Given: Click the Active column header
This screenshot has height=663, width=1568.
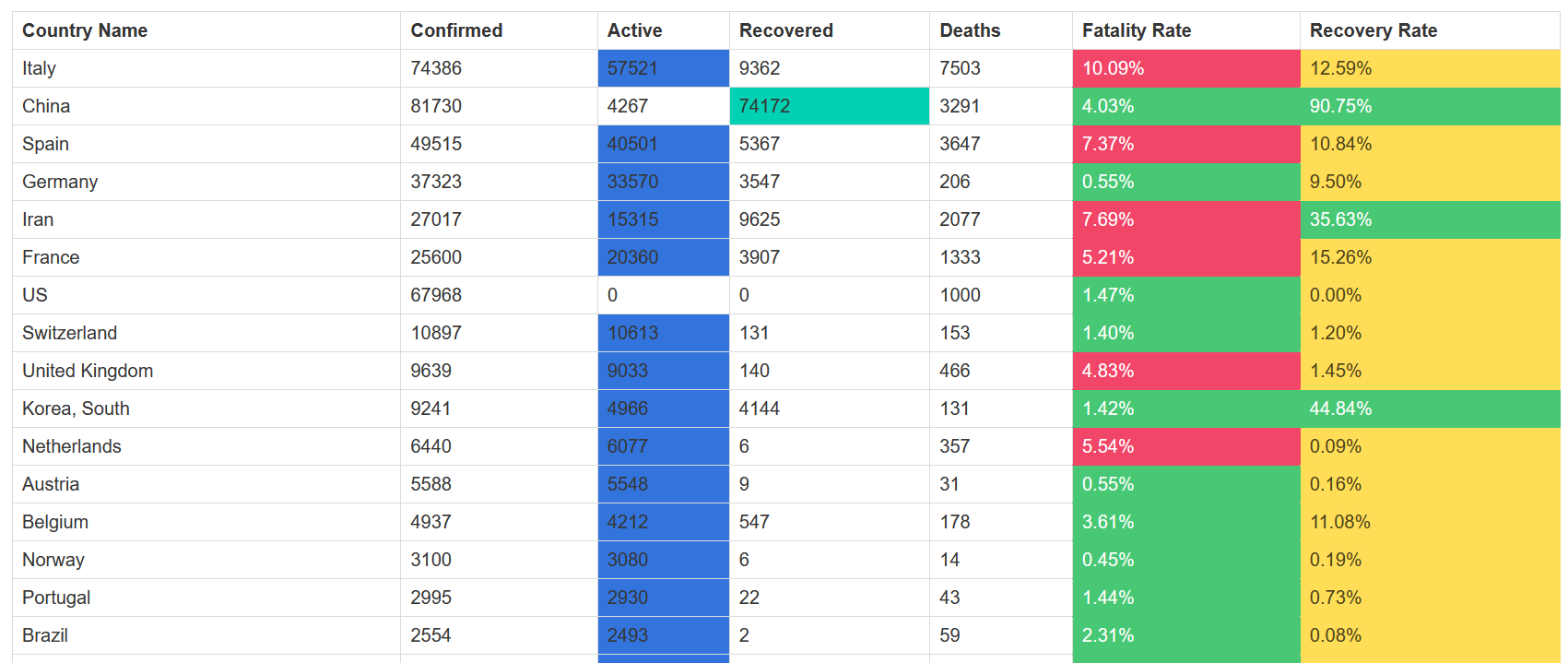Looking at the screenshot, I should click(634, 30).
